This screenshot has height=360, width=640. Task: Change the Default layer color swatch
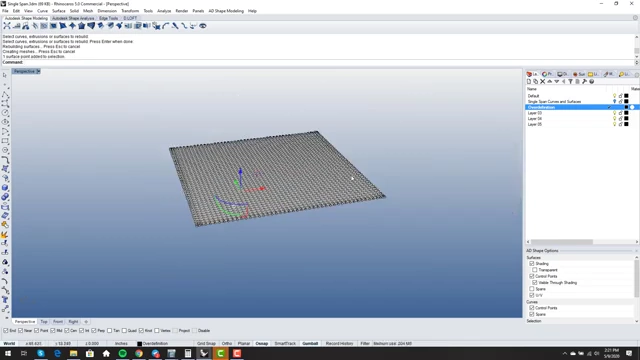[627, 96]
